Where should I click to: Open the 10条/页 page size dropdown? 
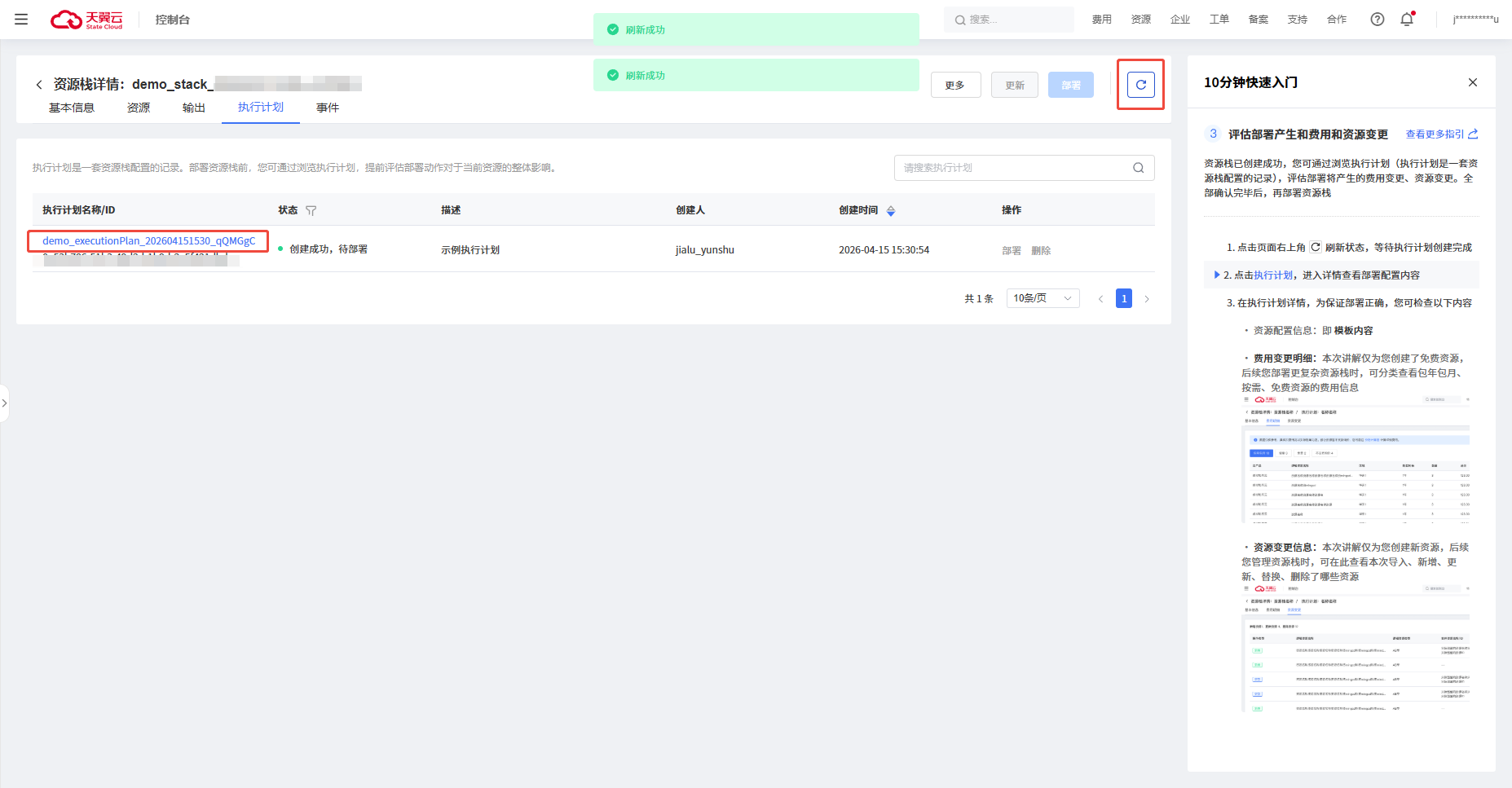[x=1043, y=298]
